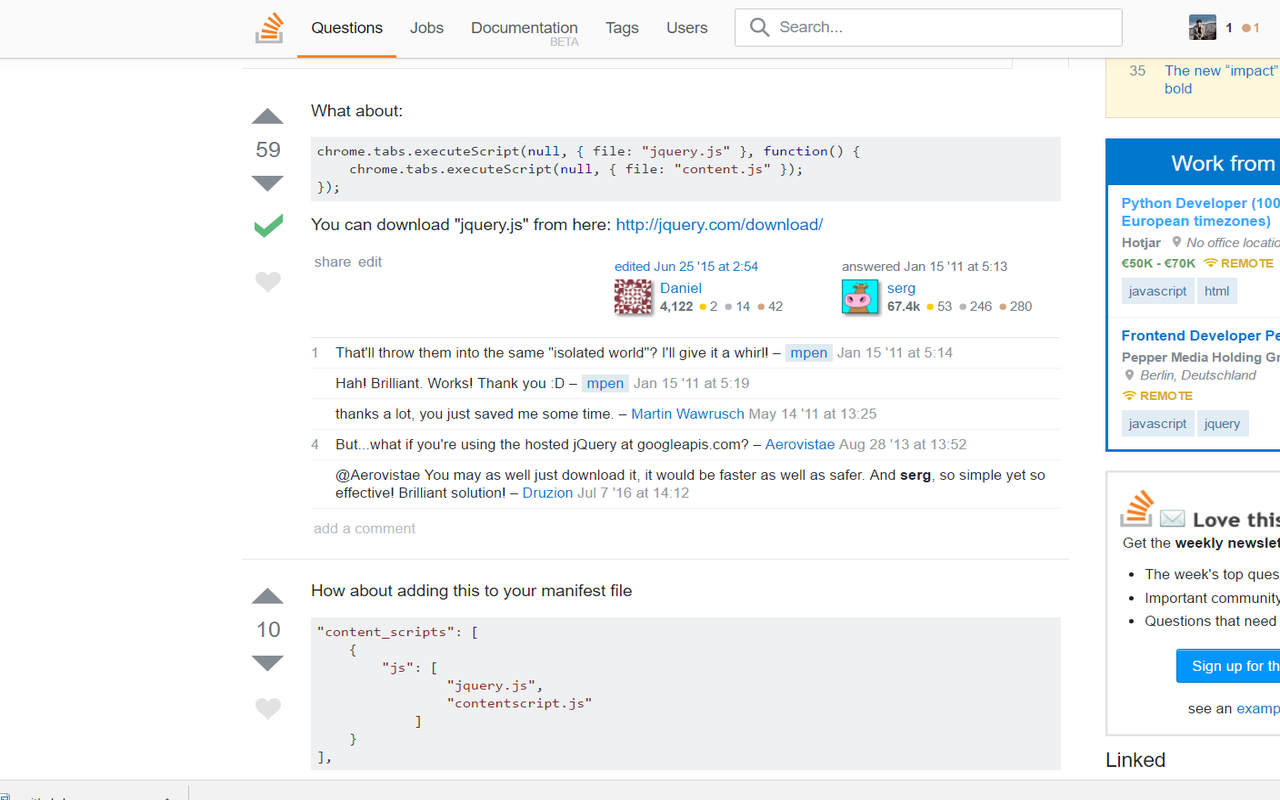This screenshot has width=1280, height=800.
Task: Click the edit link under the answer
Action: [370, 262]
